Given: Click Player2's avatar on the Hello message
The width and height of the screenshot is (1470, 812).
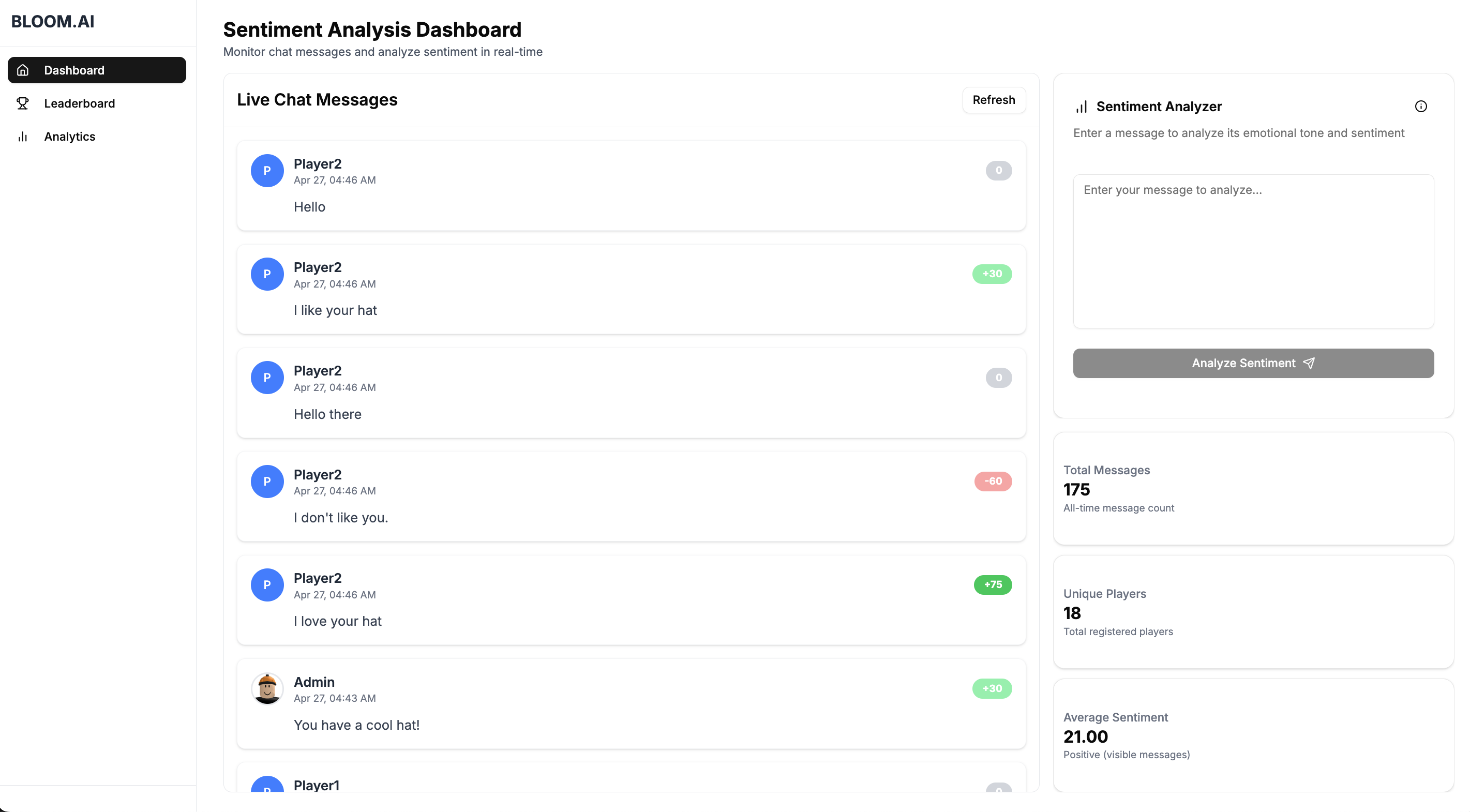Looking at the screenshot, I should tap(267, 171).
